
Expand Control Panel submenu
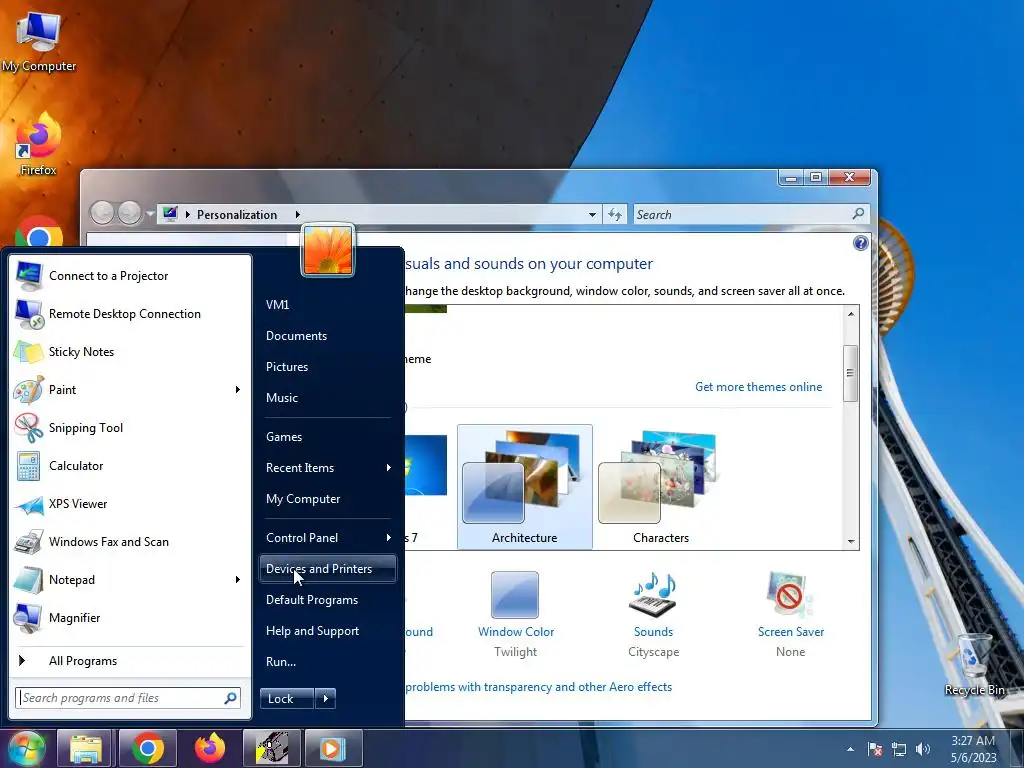(389, 537)
